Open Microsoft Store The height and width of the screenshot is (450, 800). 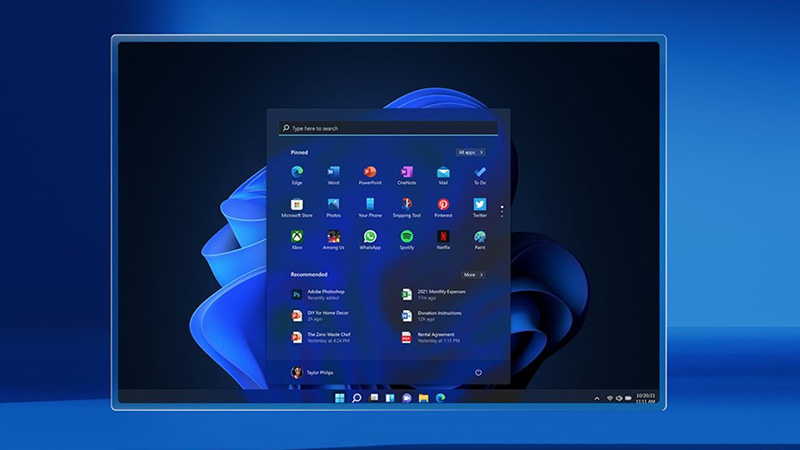click(x=297, y=208)
